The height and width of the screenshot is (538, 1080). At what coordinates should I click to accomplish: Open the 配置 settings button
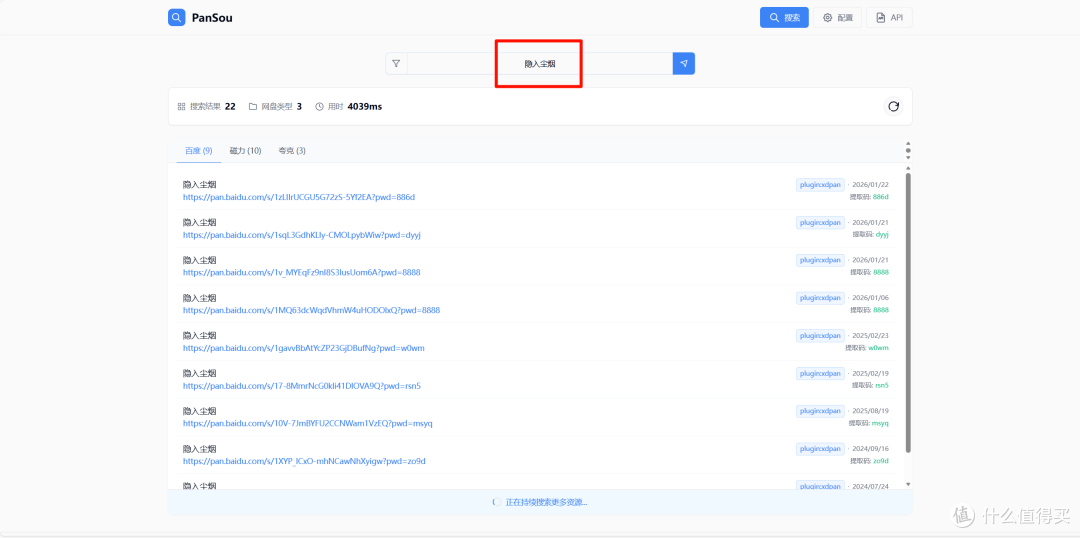pyautogui.click(x=838, y=18)
